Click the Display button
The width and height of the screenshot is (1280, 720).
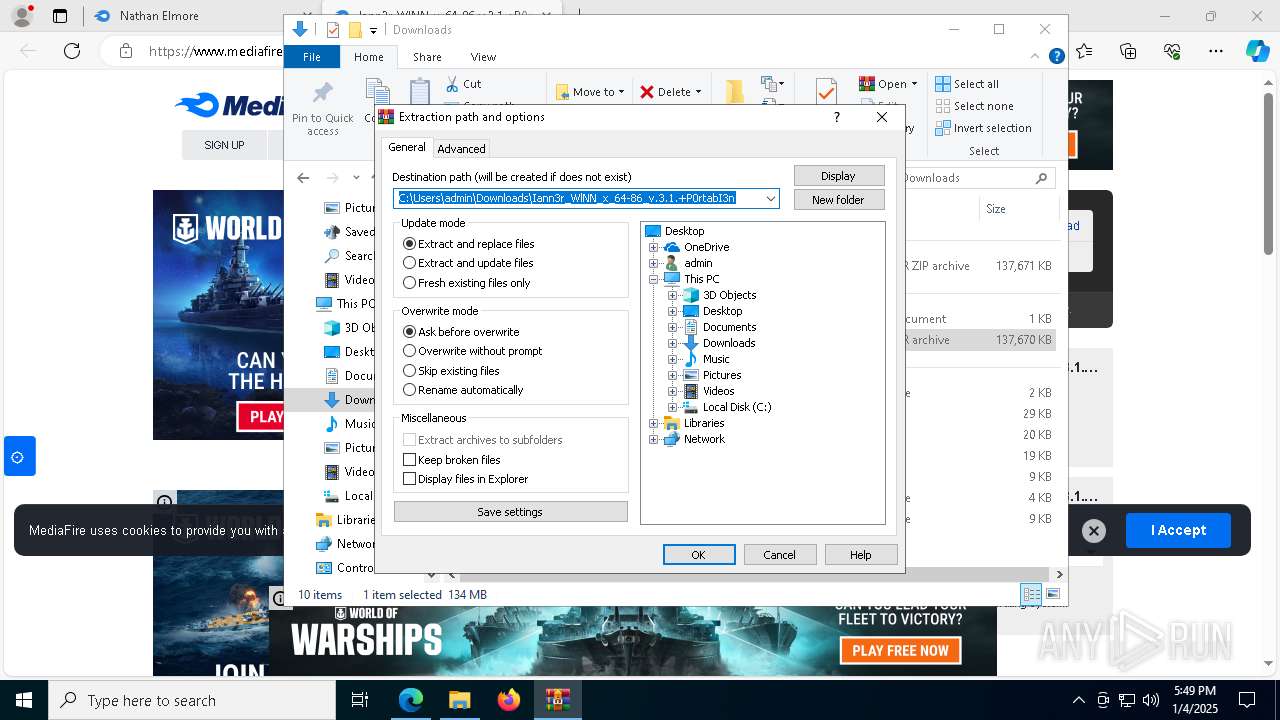click(838, 176)
